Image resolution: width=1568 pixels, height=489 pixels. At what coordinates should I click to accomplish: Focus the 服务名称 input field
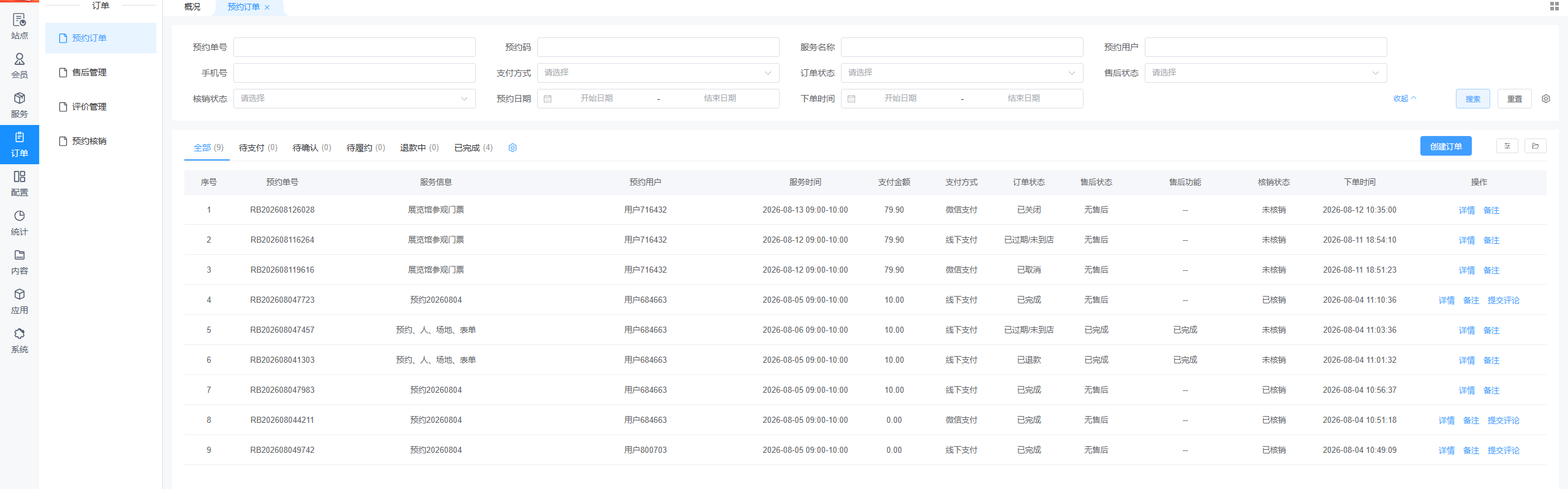pos(962,47)
